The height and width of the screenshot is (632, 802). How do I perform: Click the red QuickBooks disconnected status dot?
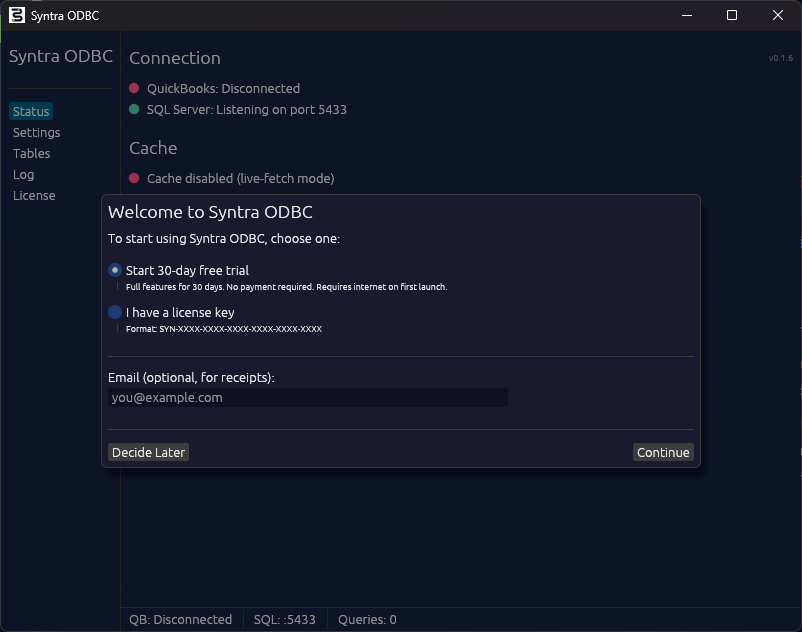[x=134, y=88]
